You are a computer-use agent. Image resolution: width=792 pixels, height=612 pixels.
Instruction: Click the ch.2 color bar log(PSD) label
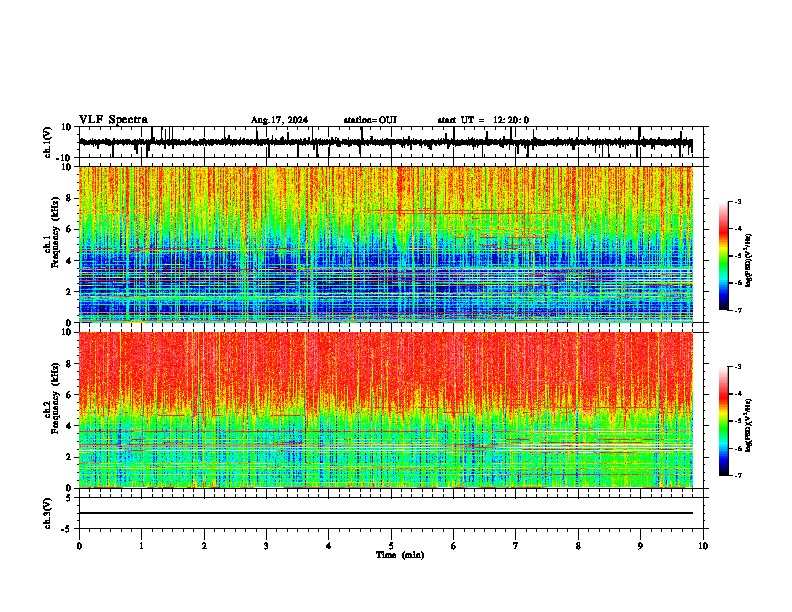[749, 425]
